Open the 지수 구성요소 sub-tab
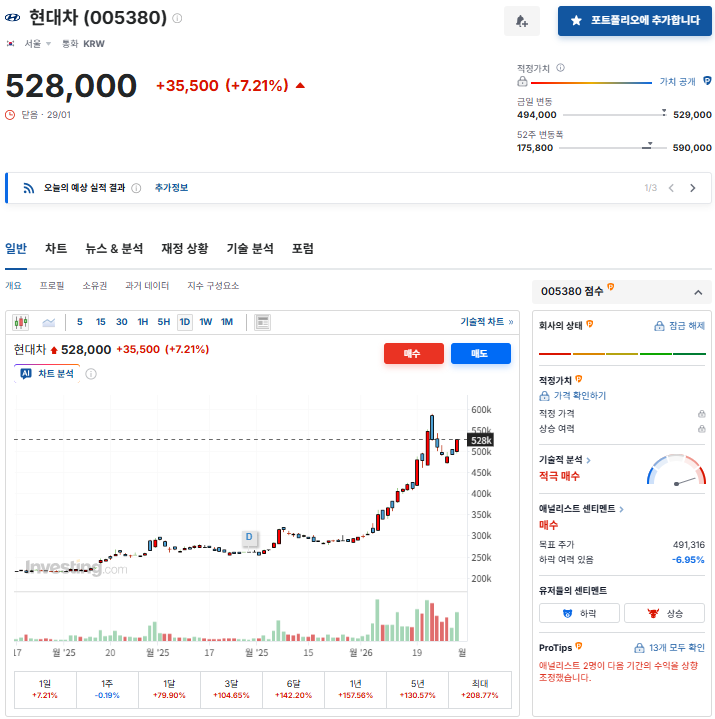715x719 pixels. pos(213,286)
